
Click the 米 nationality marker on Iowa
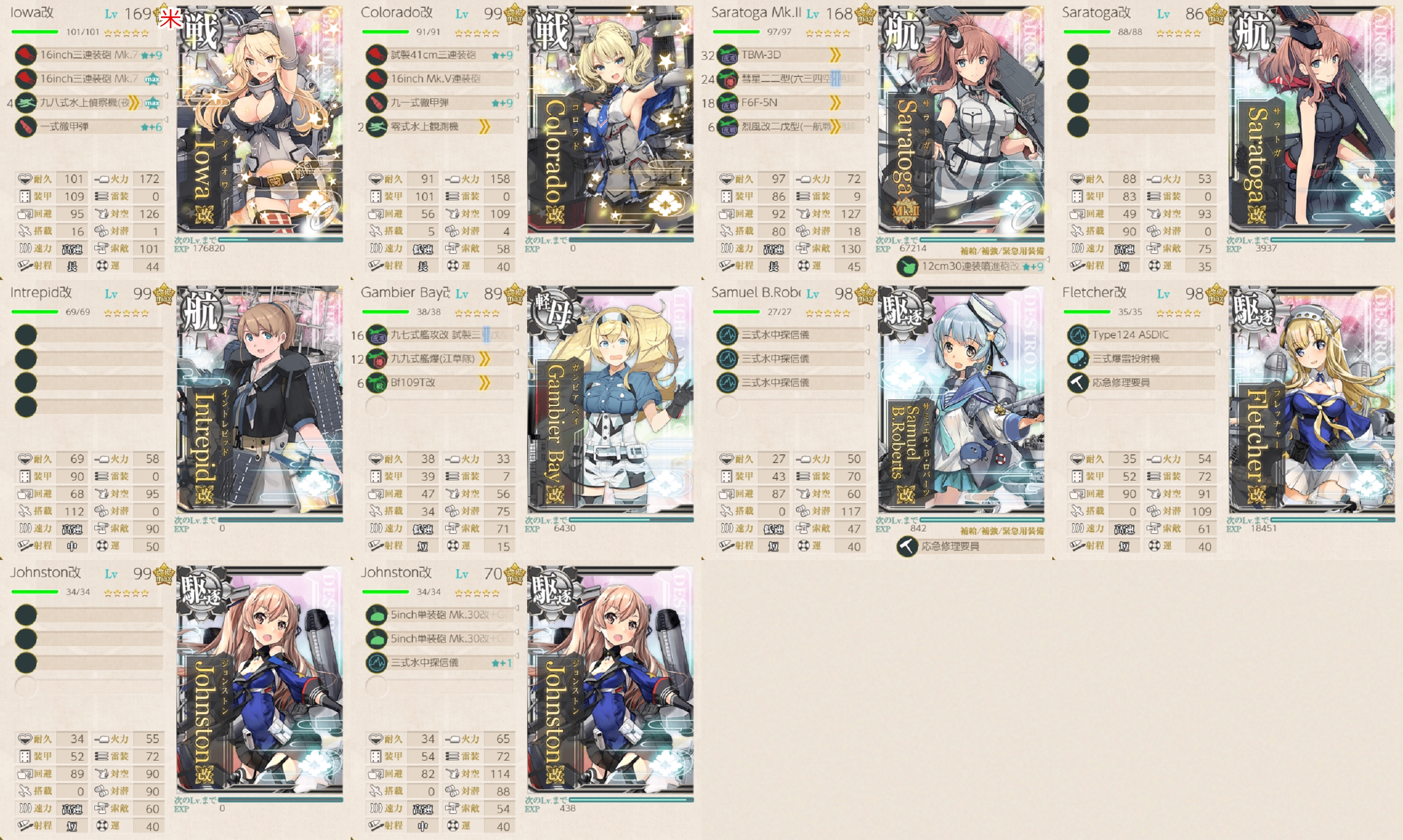(170, 18)
